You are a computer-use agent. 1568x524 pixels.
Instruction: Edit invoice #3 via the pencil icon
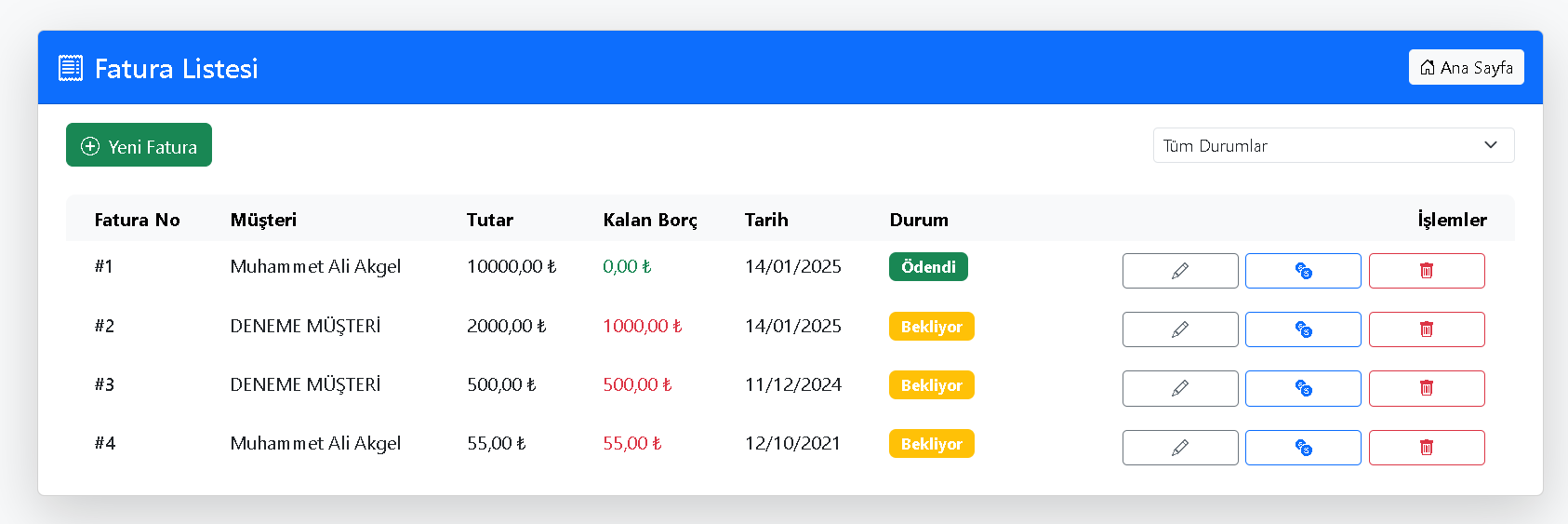click(1179, 388)
